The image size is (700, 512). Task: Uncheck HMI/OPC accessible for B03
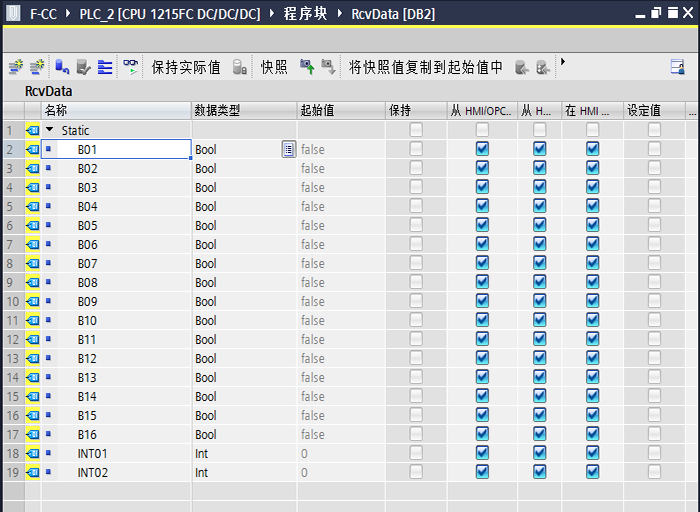click(482, 187)
